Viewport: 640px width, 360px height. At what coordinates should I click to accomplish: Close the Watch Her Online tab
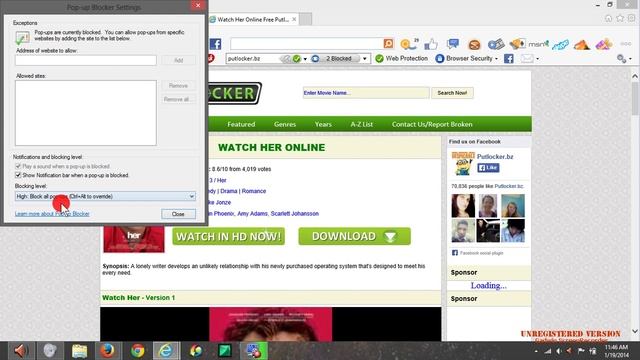pyautogui.click(x=294, y=19)
